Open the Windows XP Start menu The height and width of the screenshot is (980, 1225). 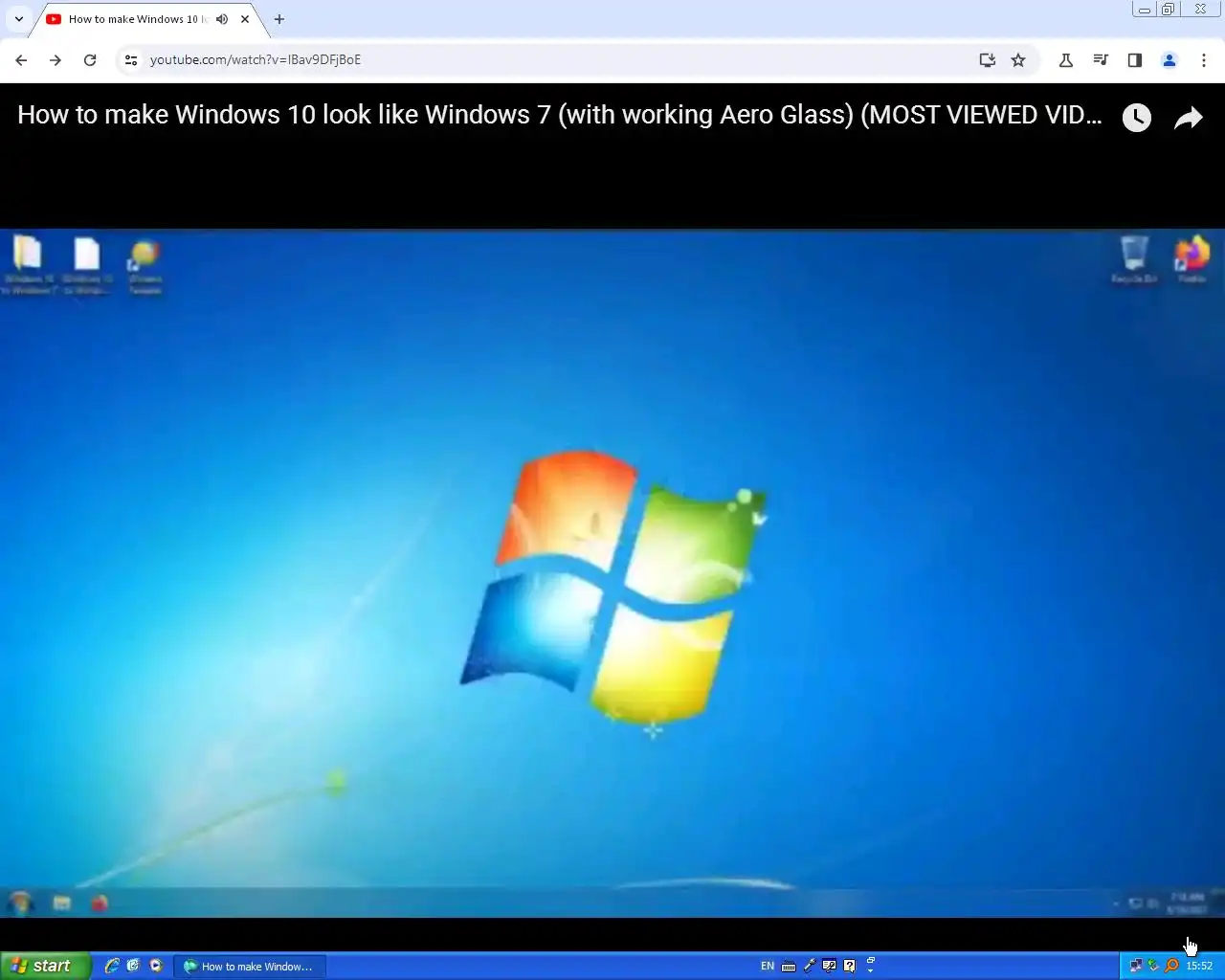45,966
